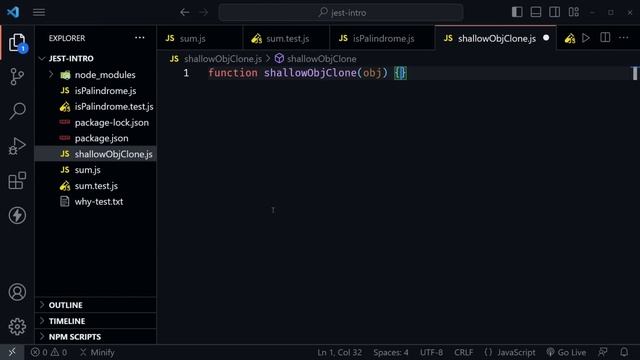Expand the TIMELINE section
The height and width of the screenshot is (360, 640).
[x=96, y=321]
